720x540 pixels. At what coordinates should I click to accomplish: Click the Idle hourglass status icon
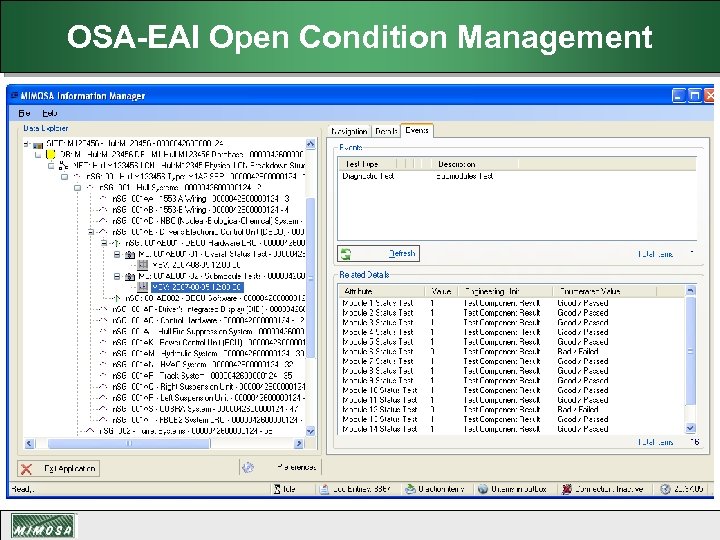[x=277, y=489]
